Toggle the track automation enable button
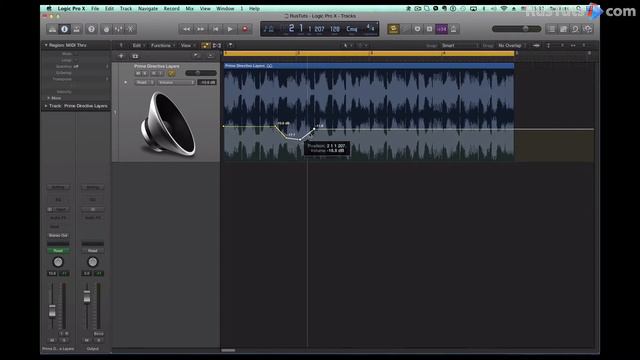Image resolution: width=640 pixels, height=360 pixels. (x=171, y=73)
